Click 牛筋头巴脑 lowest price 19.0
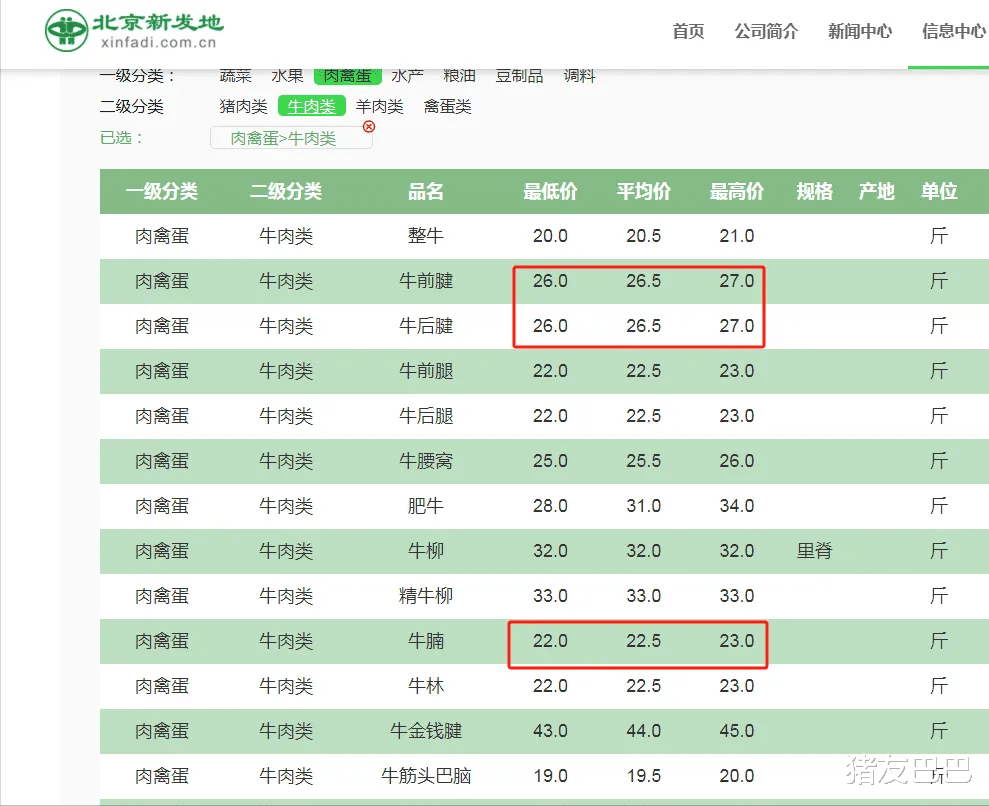 [550, 776]
